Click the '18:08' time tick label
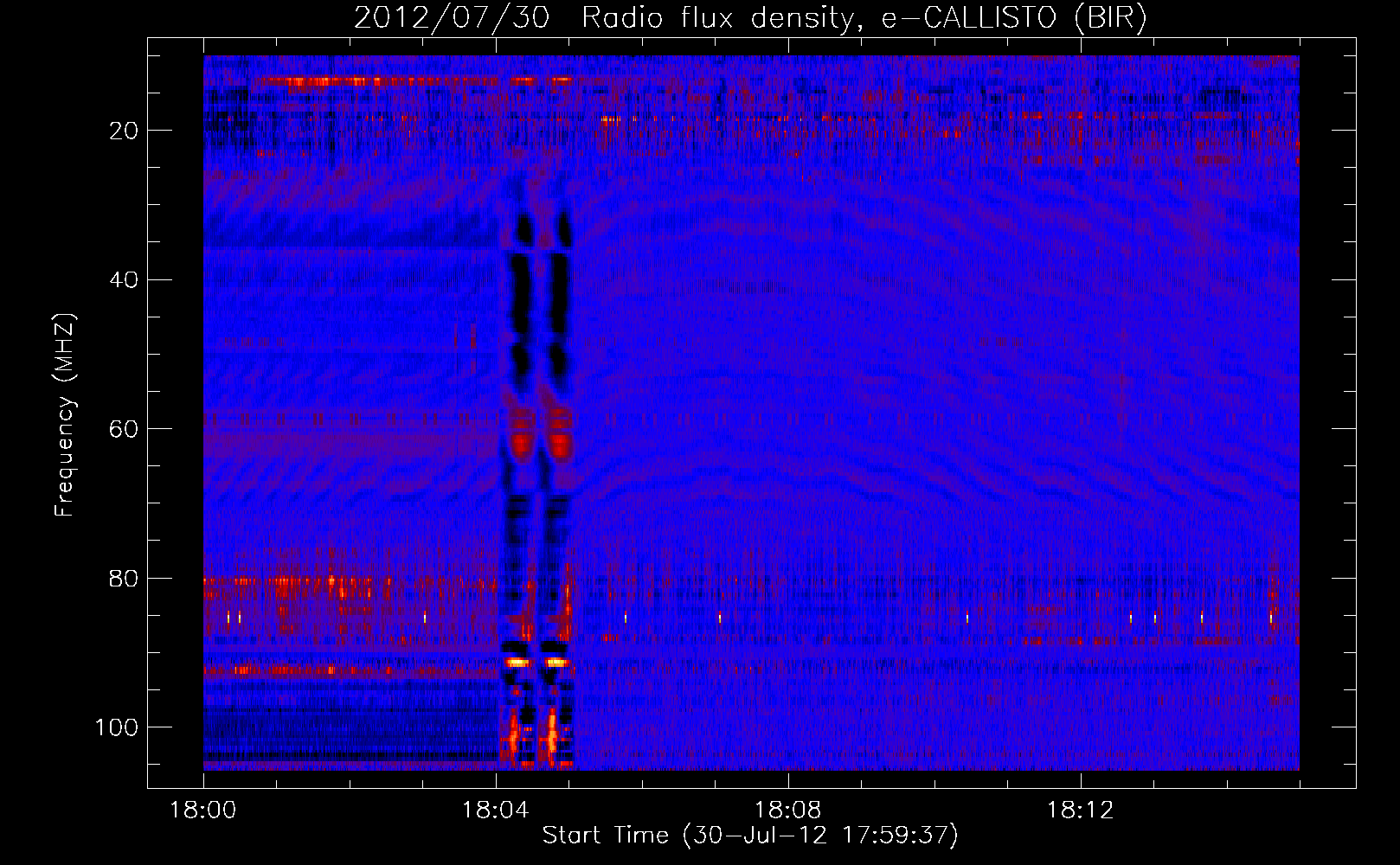The image size is (1400, 865). coord(787,811)
